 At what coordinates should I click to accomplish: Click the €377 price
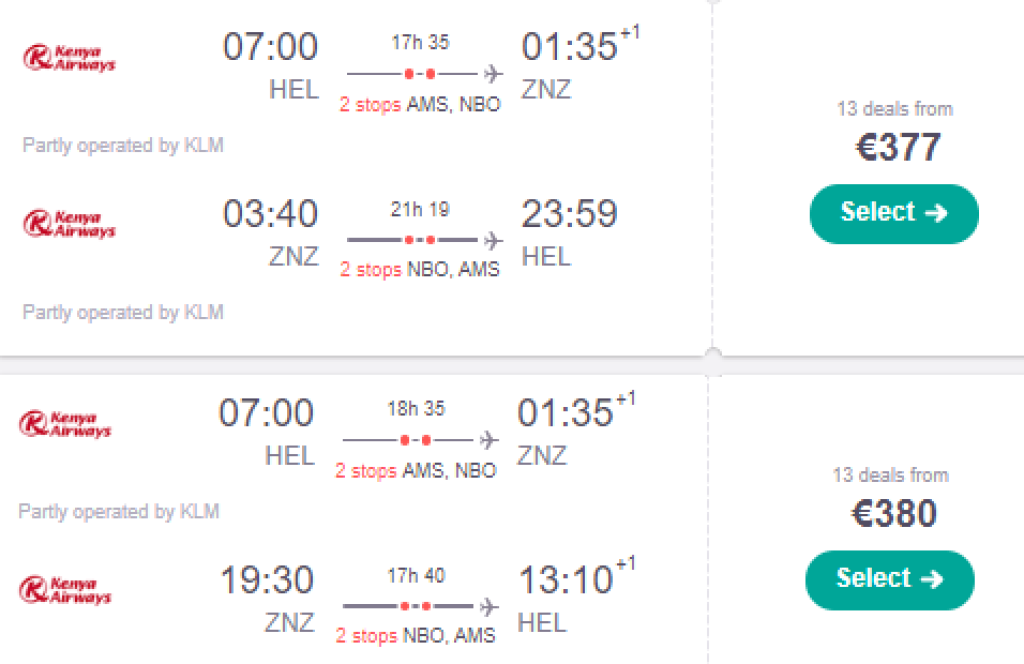(x=898, y=148)
